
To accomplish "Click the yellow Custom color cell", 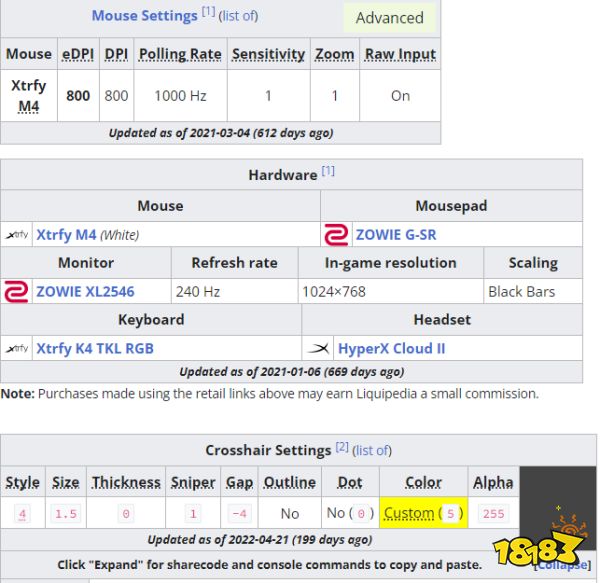I will click(x=423, y=513).
